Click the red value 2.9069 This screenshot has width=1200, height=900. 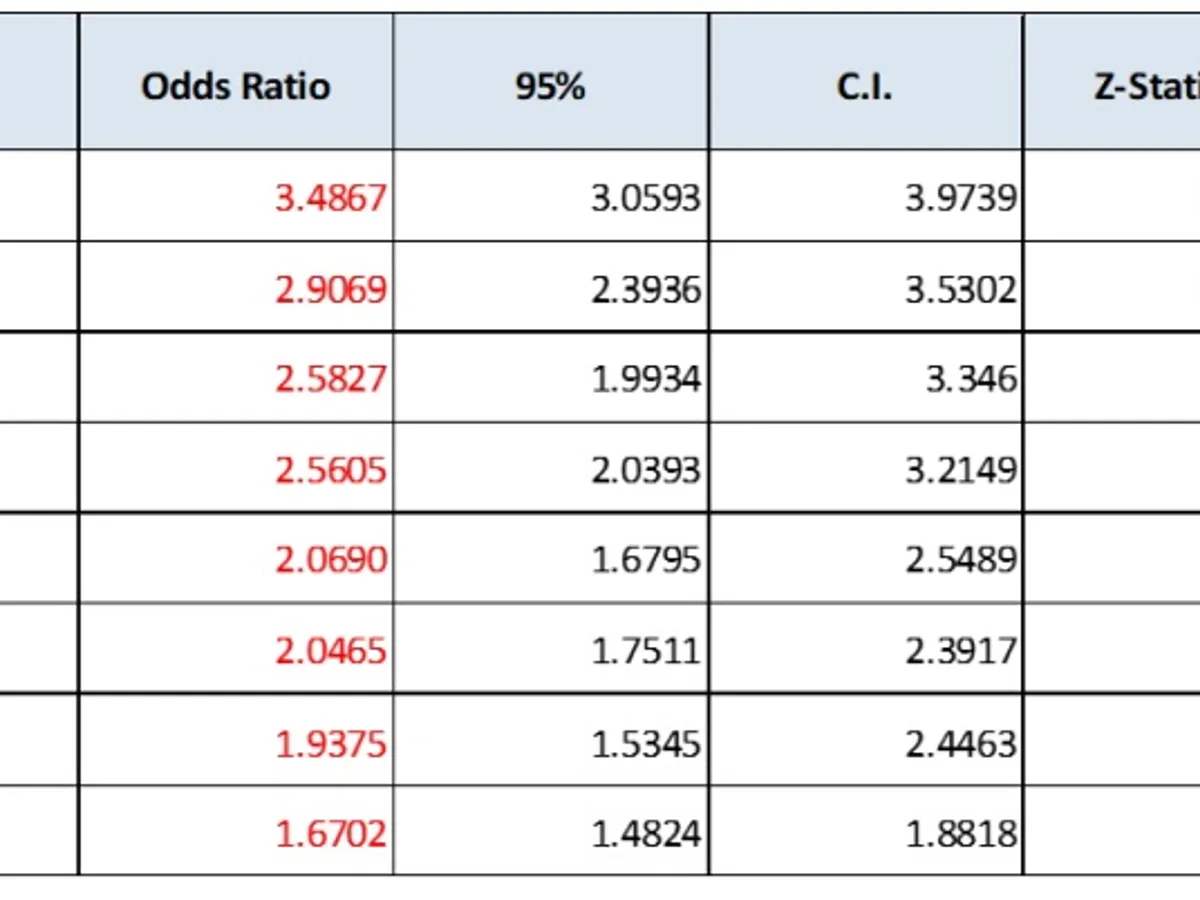tap(330, 289)
